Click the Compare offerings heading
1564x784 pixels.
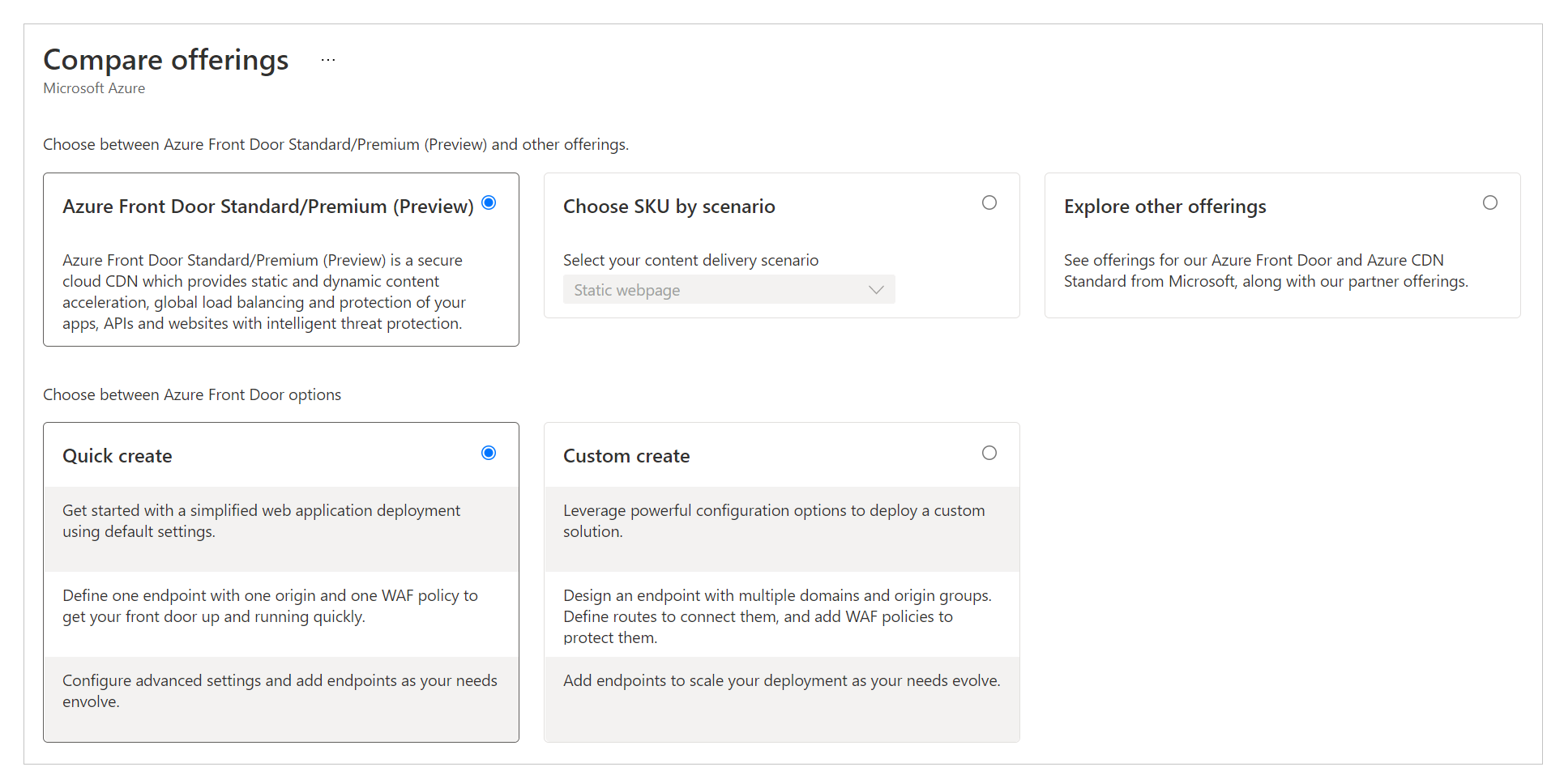tap(165, 59)
